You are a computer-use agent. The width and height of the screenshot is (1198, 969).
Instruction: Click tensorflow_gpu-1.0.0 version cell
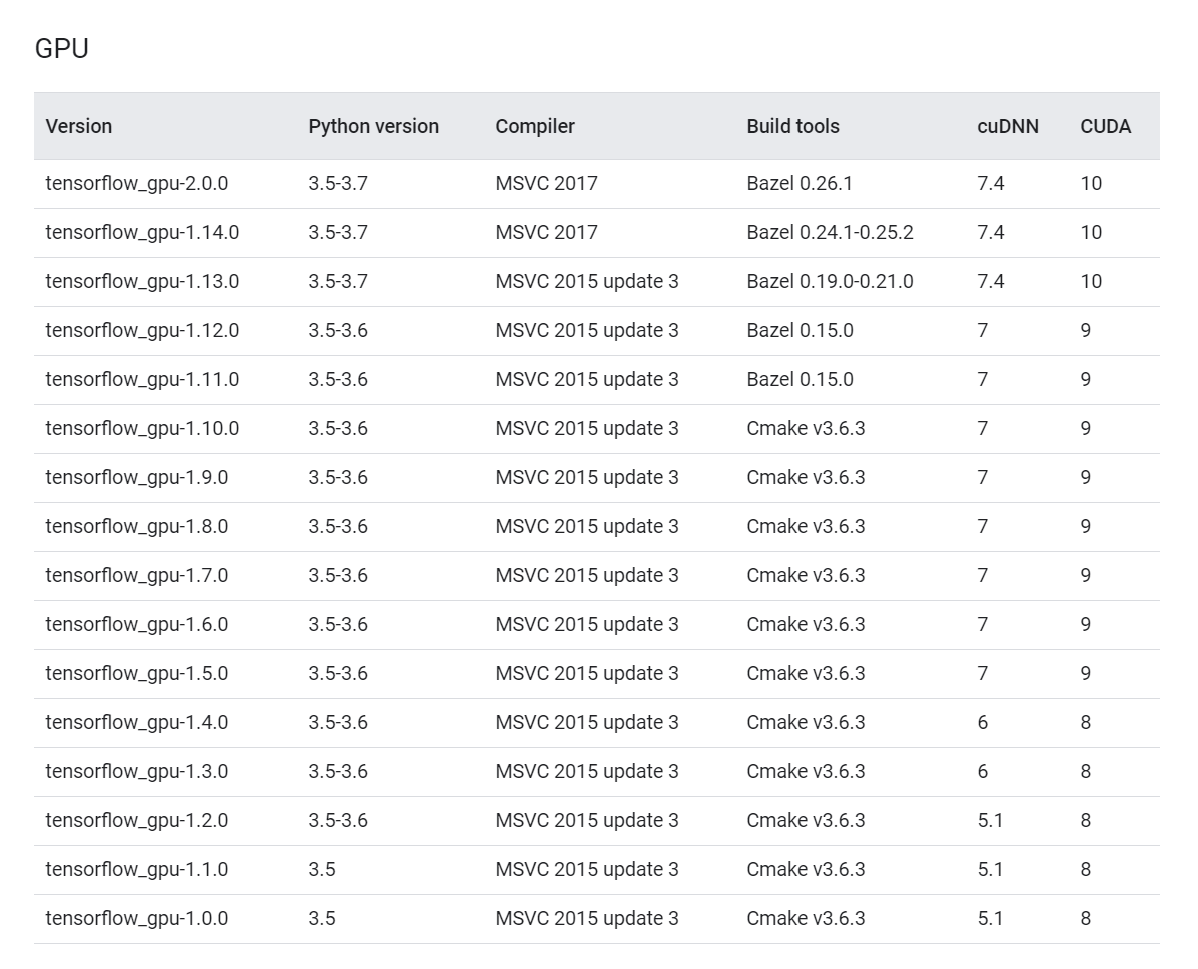pyautogui.click(x=137, y=918)
